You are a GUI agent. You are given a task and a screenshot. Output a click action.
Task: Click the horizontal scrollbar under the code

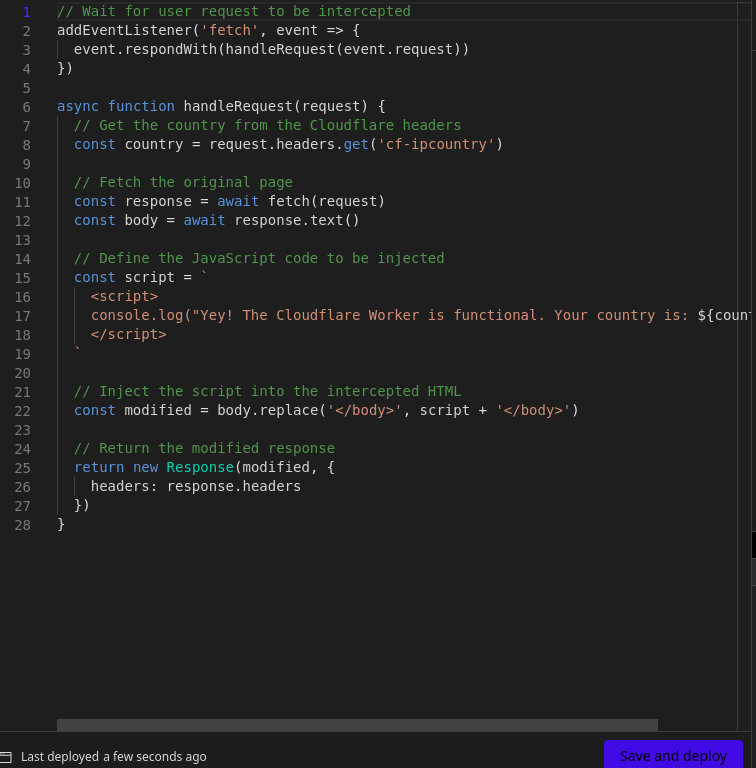357,725
